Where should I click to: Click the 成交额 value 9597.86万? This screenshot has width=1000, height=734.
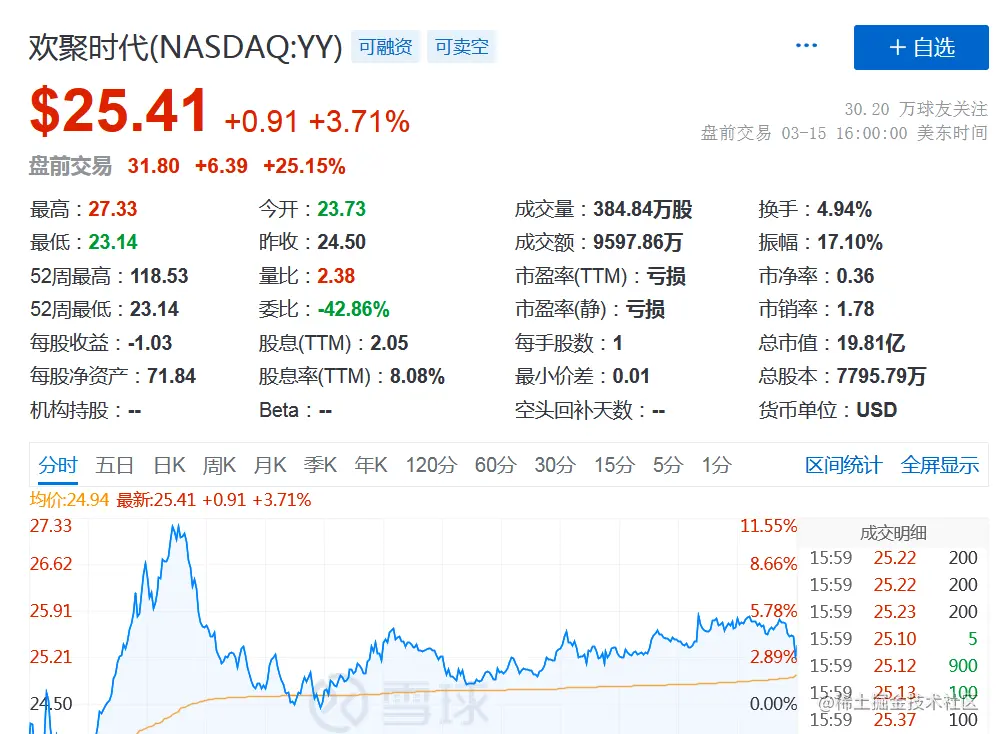[x=638, y=242]
